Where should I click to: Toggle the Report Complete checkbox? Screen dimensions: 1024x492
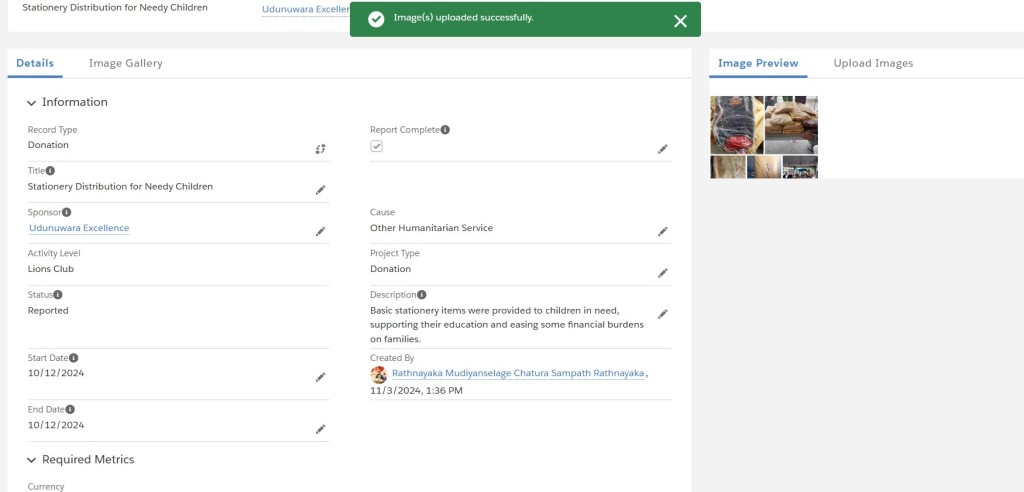pyautogui.click(x=376, y=146)
